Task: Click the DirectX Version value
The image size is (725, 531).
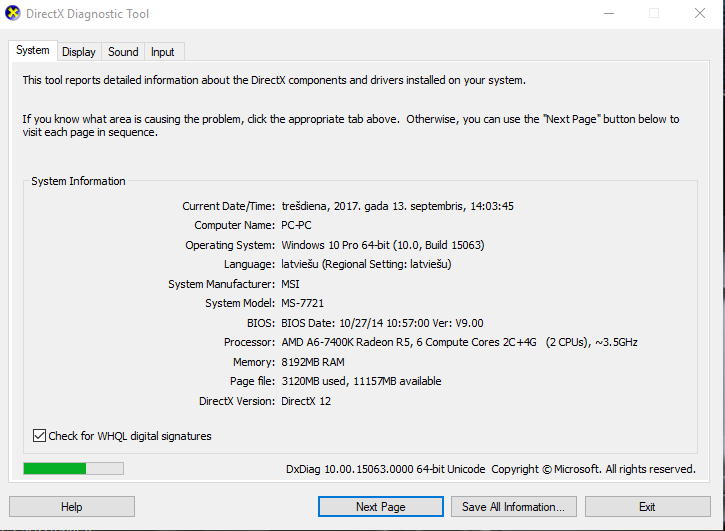Action: (306, 401)
